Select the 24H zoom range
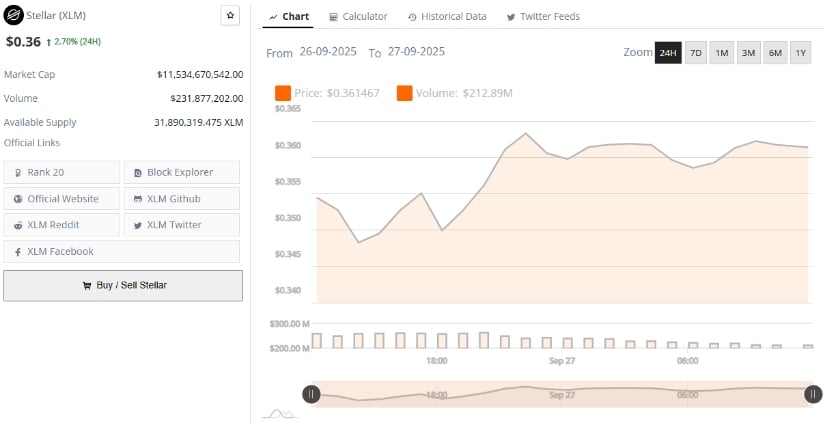 [x=668, y=53]
